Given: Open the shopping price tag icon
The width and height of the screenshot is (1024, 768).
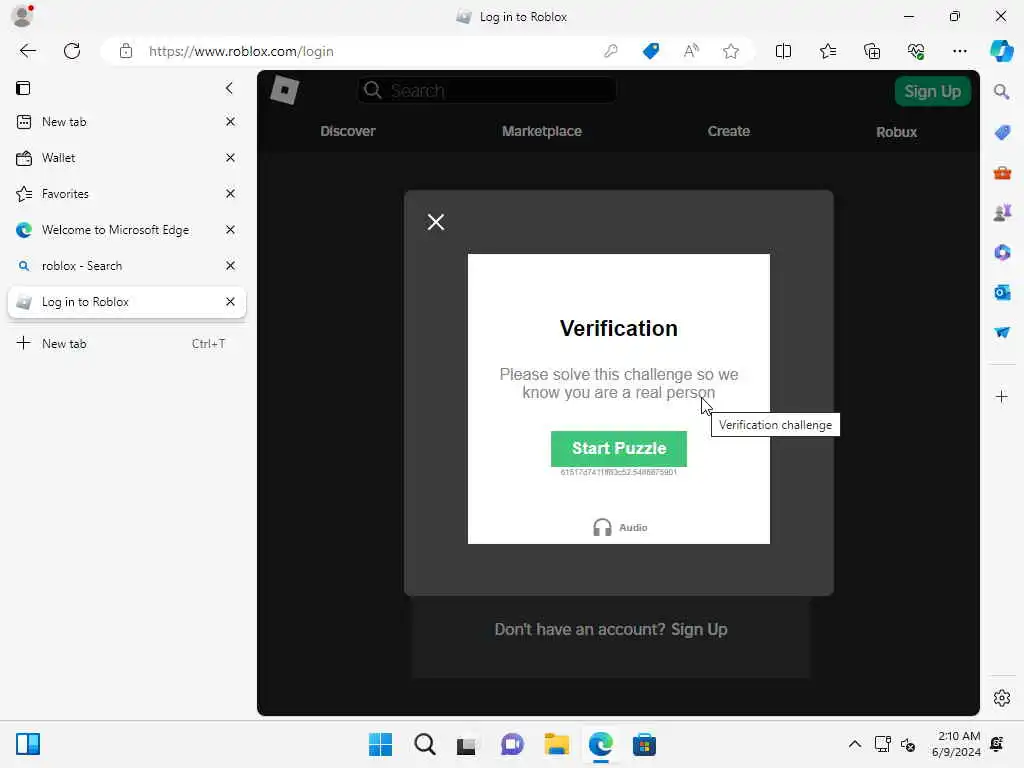Looking at the screenshot, I should [x=651, y=51].
